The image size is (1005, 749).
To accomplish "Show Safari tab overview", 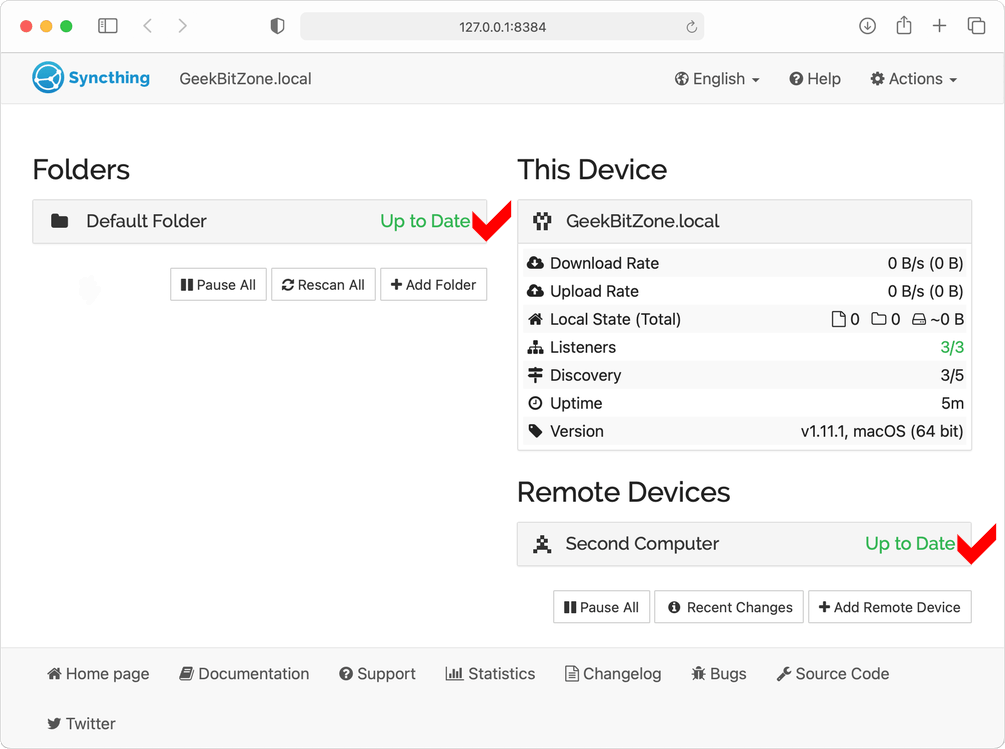I will (x=976, y=26).
